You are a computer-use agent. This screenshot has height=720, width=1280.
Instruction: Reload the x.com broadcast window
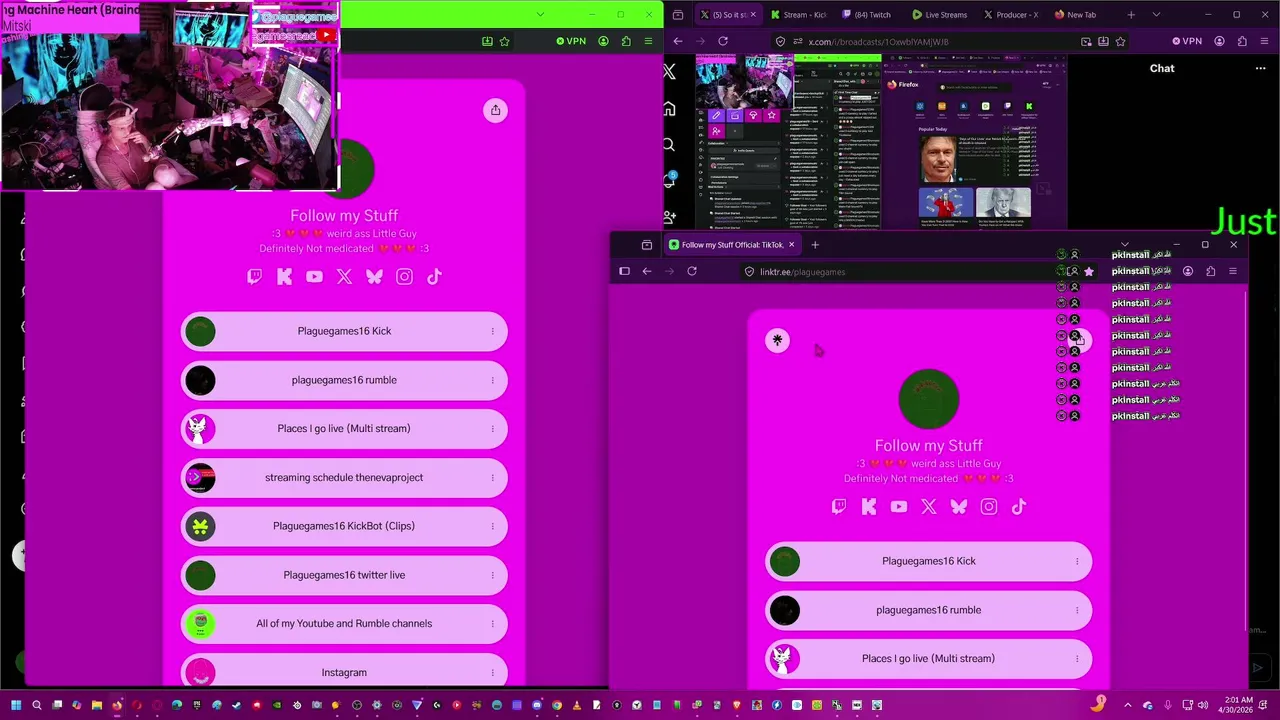[x=722, y=41]
